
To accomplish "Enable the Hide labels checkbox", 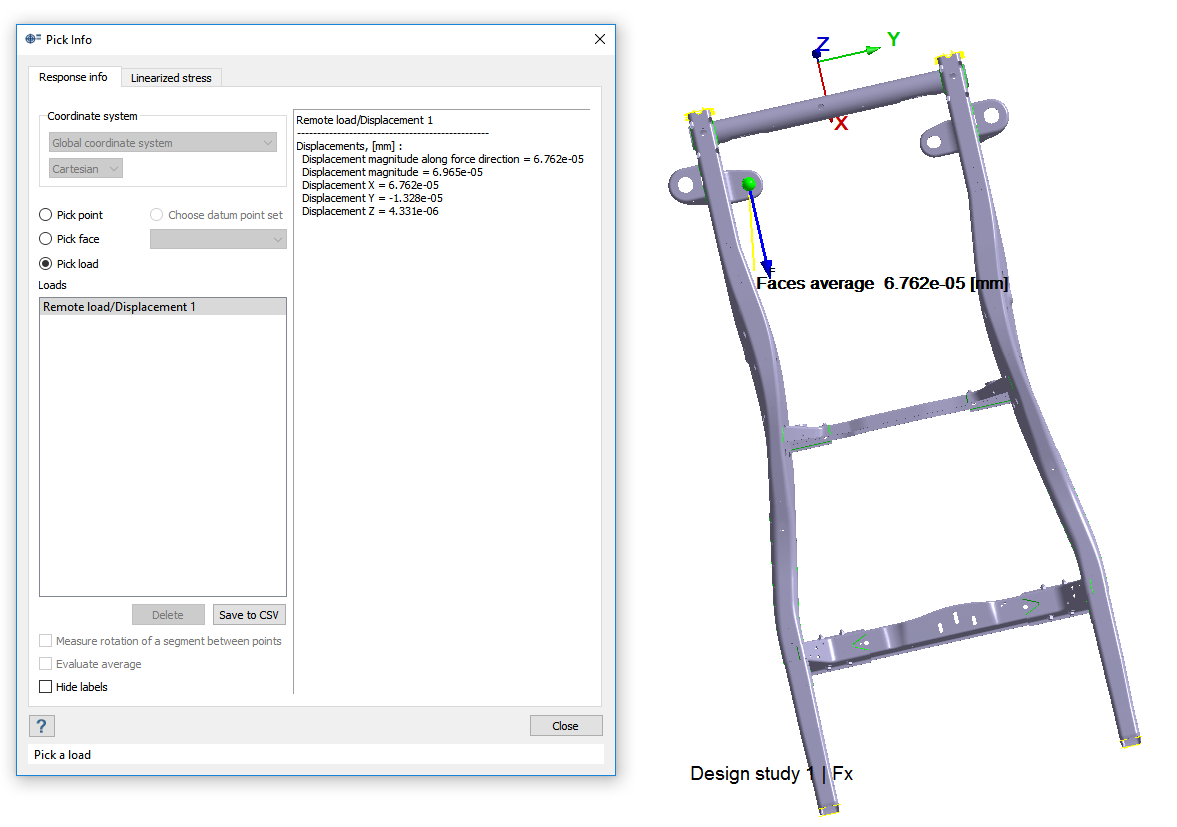I will click(46, 687).
